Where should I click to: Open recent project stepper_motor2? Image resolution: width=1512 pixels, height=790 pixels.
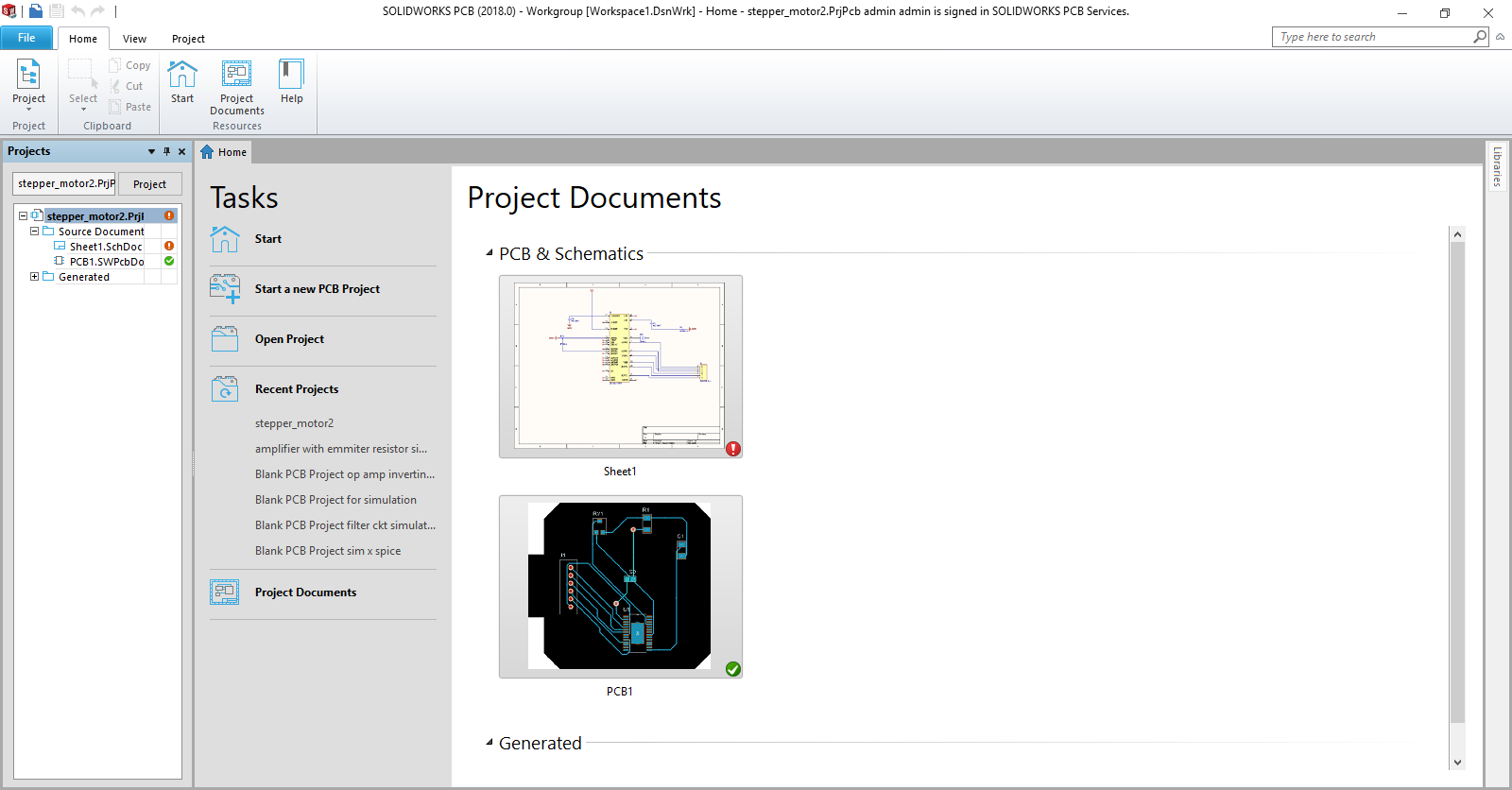pyautogui.click(x=294, y=423)
